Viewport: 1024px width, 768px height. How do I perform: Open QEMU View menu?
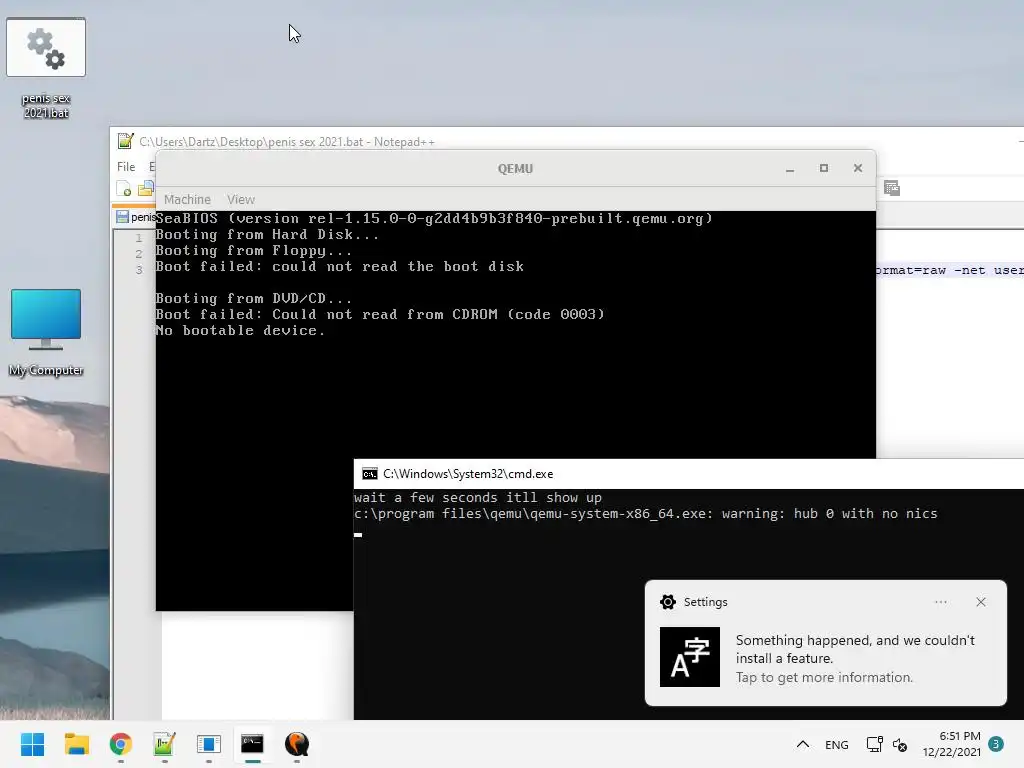click(241, 199)
